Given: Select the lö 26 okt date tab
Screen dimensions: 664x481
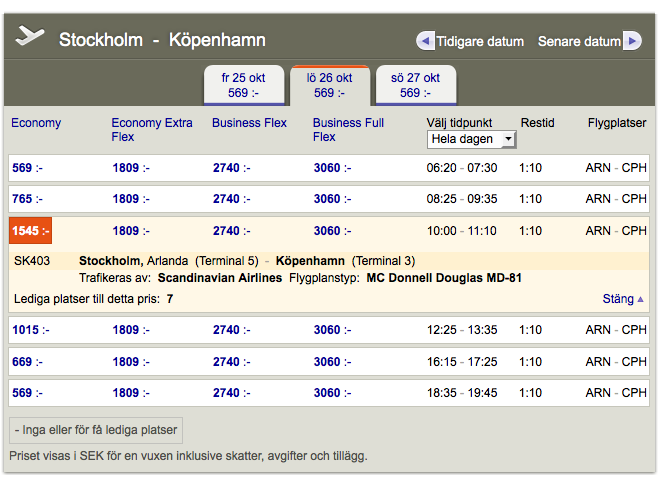Looking at the screenshot, I should 329,85.
